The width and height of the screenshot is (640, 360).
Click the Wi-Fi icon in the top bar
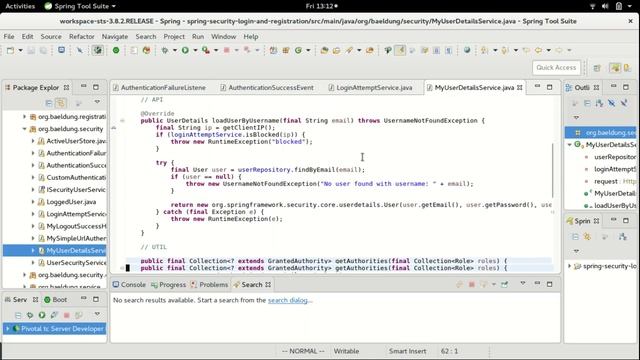[x=593, y=6]
